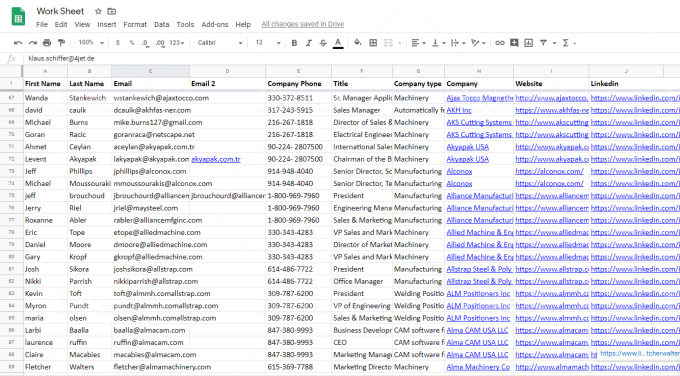Click the Move to folder icon
680x376 pixels.
111,11
